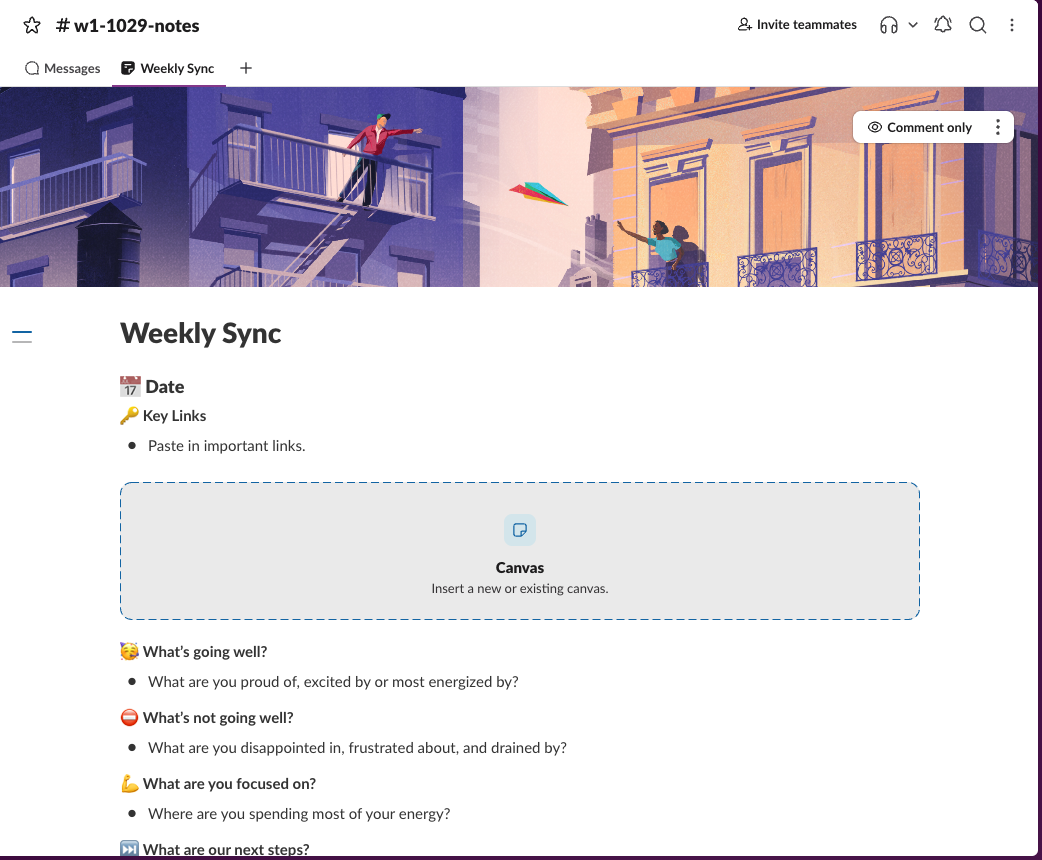Click the key emoji beside Key Links
Viewport: 1042px width, 860px height.
[129, 415]
